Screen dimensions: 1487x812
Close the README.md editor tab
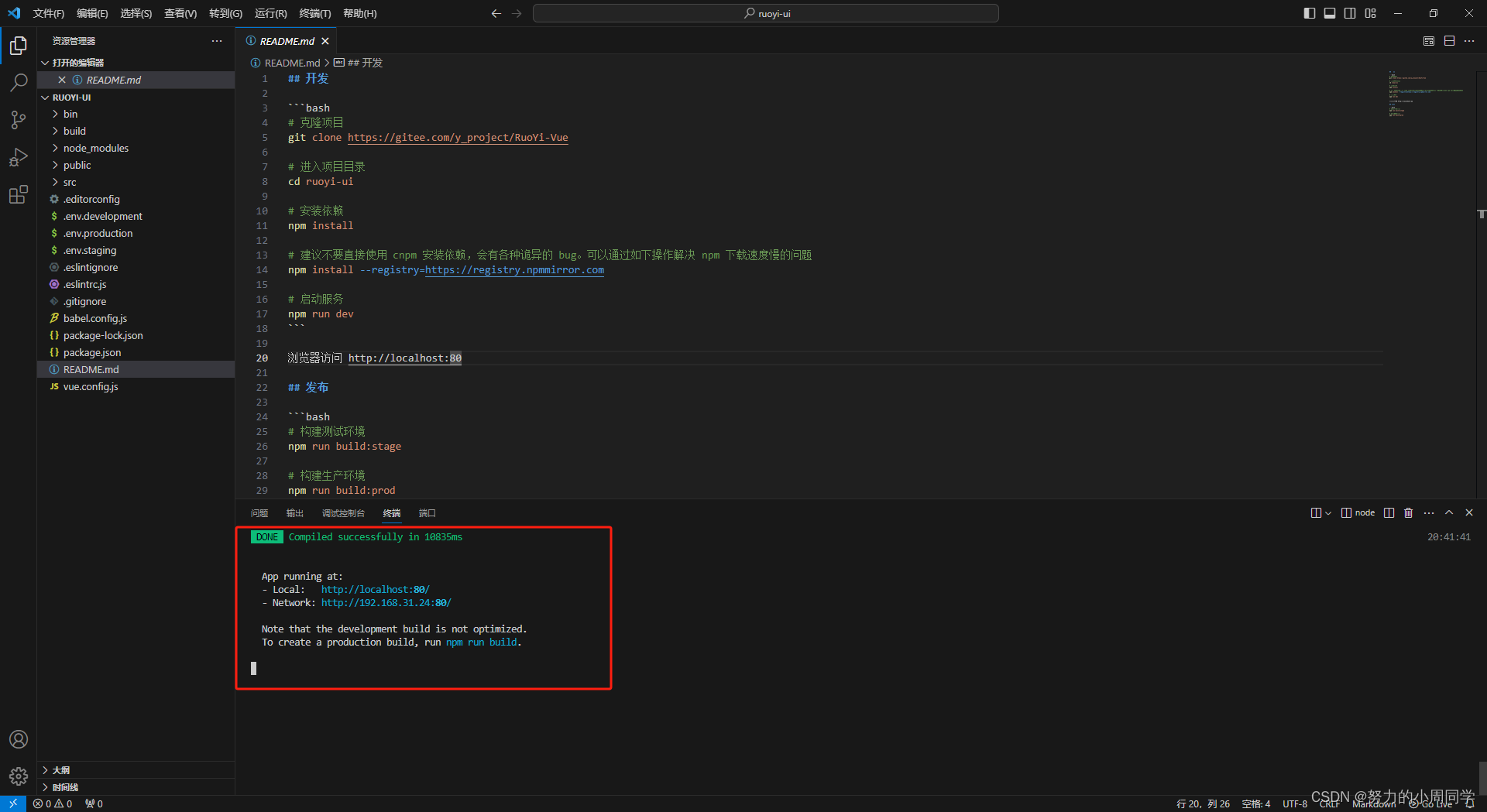[x=325, y=41]
